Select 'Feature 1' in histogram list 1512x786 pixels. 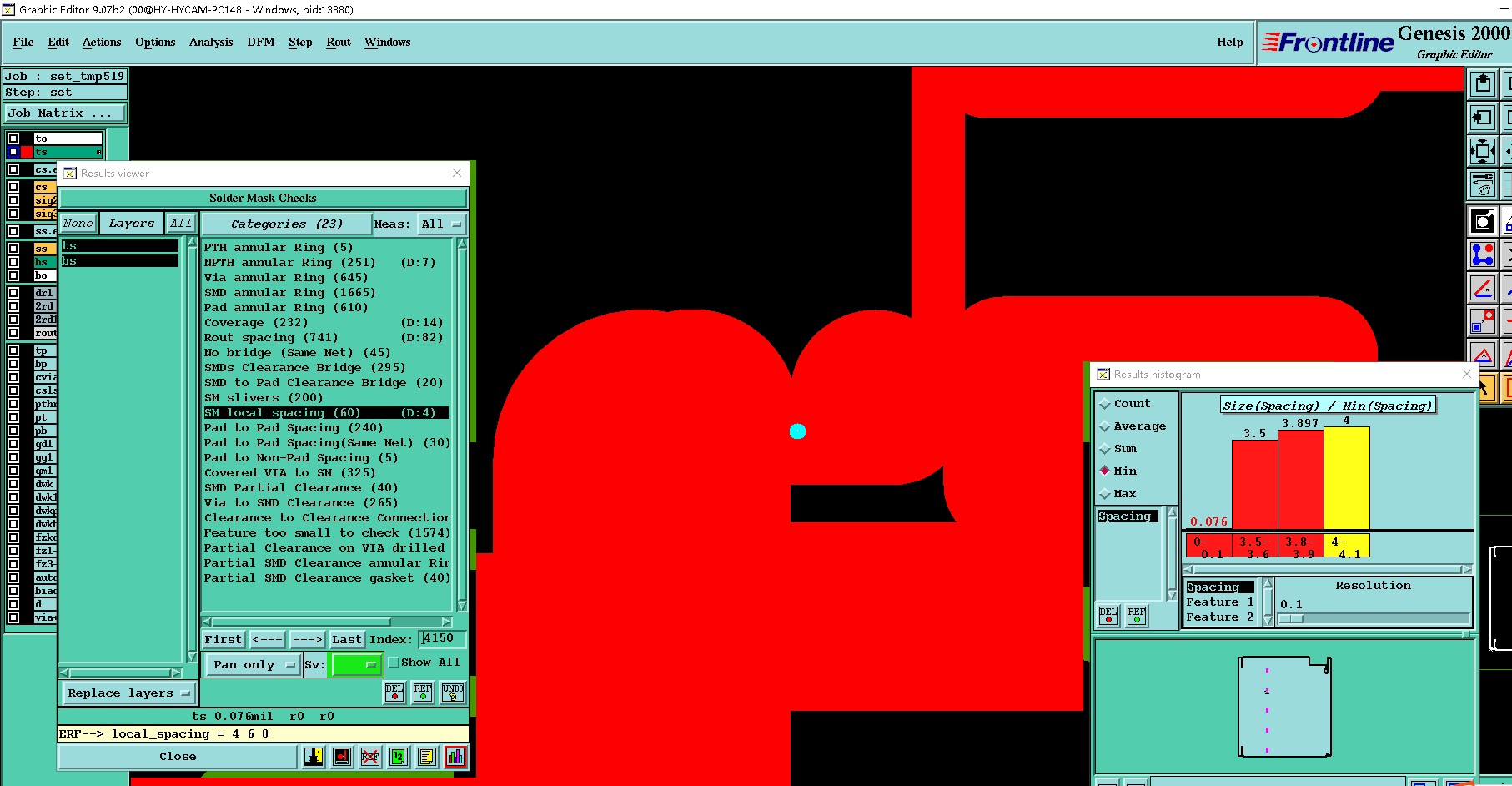click(1220, 602)
